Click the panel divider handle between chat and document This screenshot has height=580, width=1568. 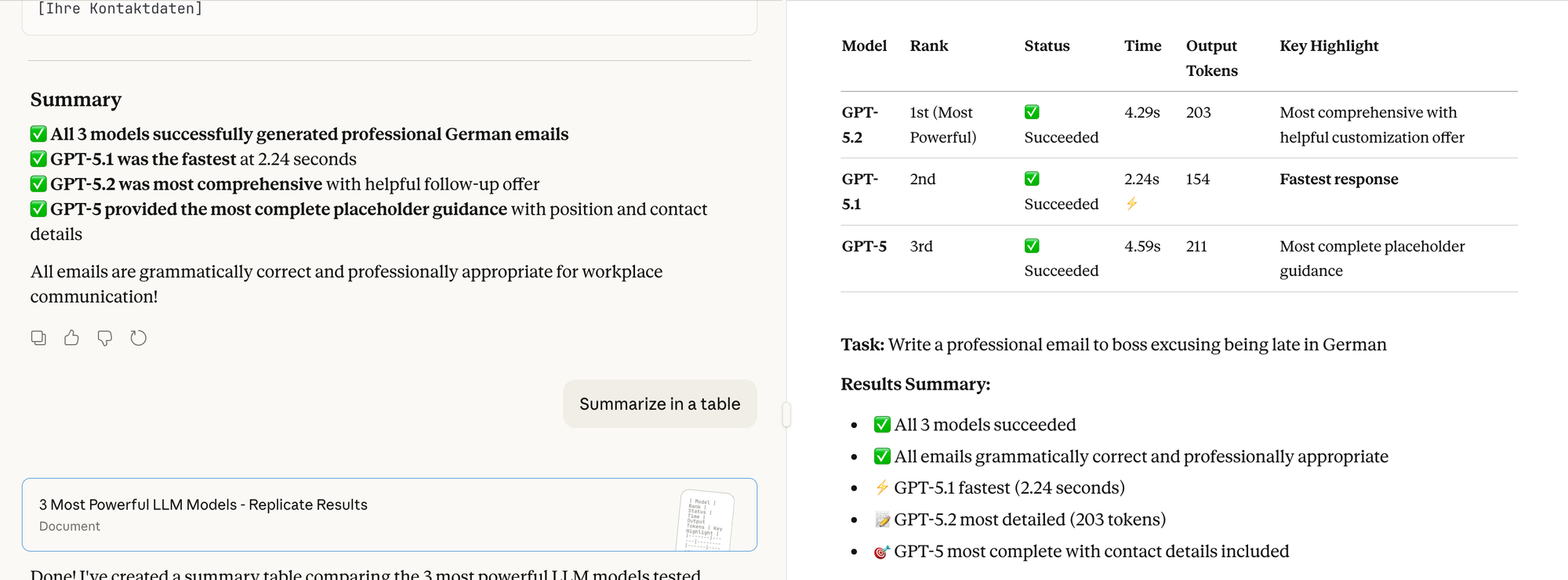pyautogui.click(x=786, y=414)
